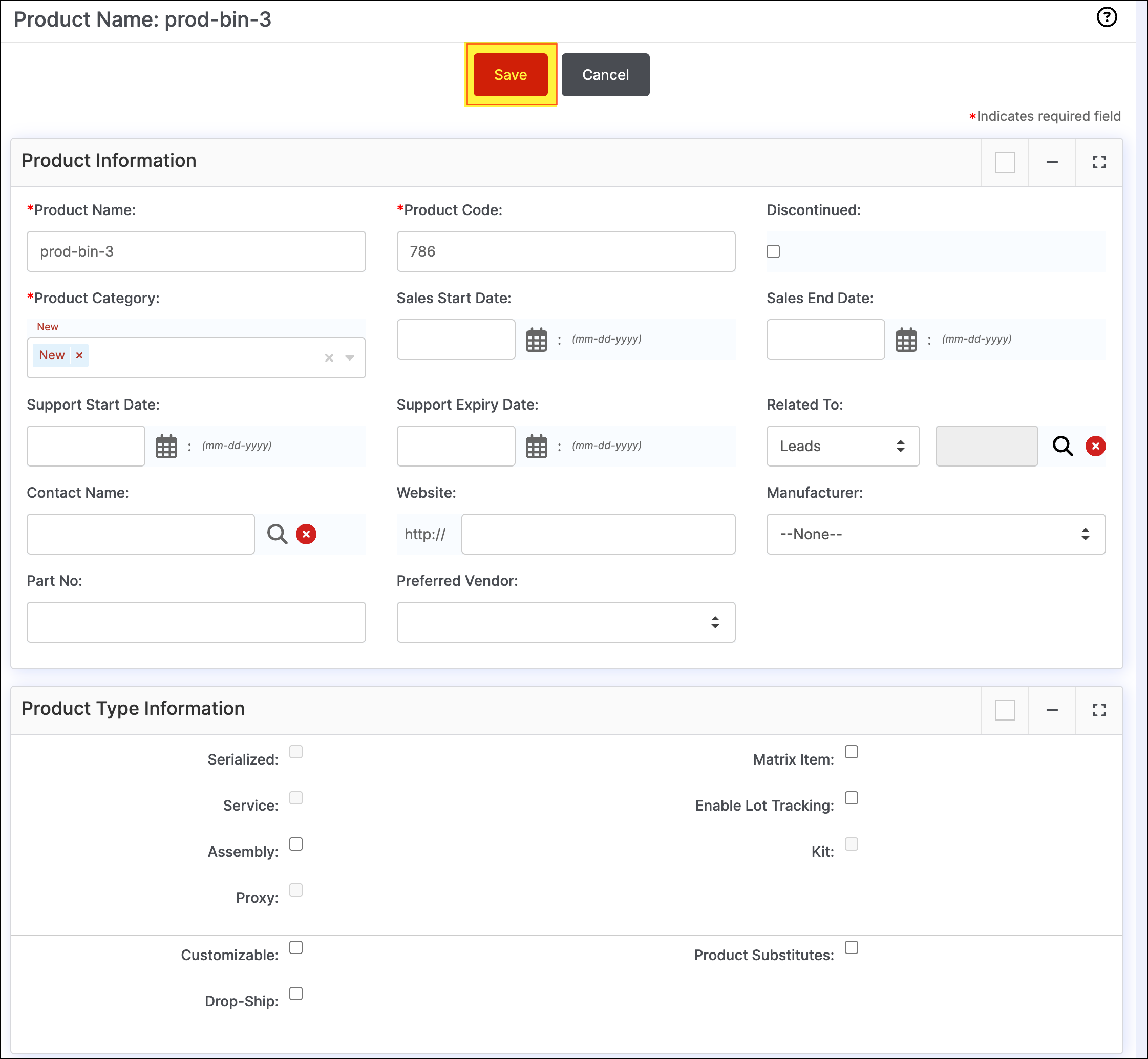The width and height of the screenshot is (1148, 1059).
Task: Collapse the Product Information panel
Action: coord(1052,162)
